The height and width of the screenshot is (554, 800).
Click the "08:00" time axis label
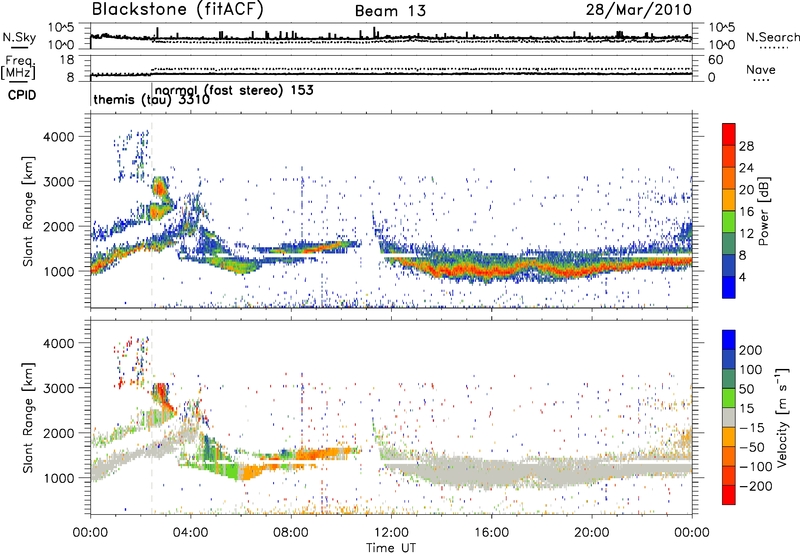pyautogui.click(x=291, y=533)
